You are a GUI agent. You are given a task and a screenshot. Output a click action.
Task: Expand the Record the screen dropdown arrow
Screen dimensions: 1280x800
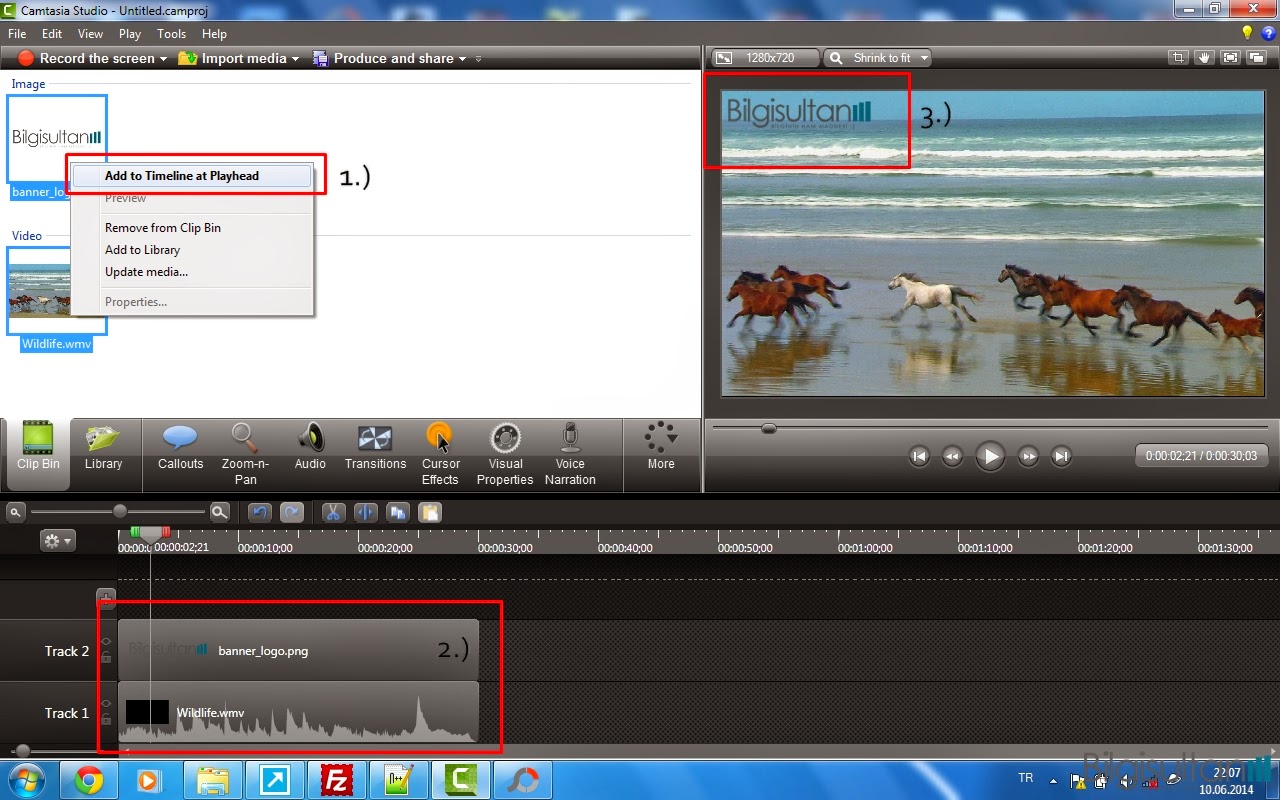163,59
